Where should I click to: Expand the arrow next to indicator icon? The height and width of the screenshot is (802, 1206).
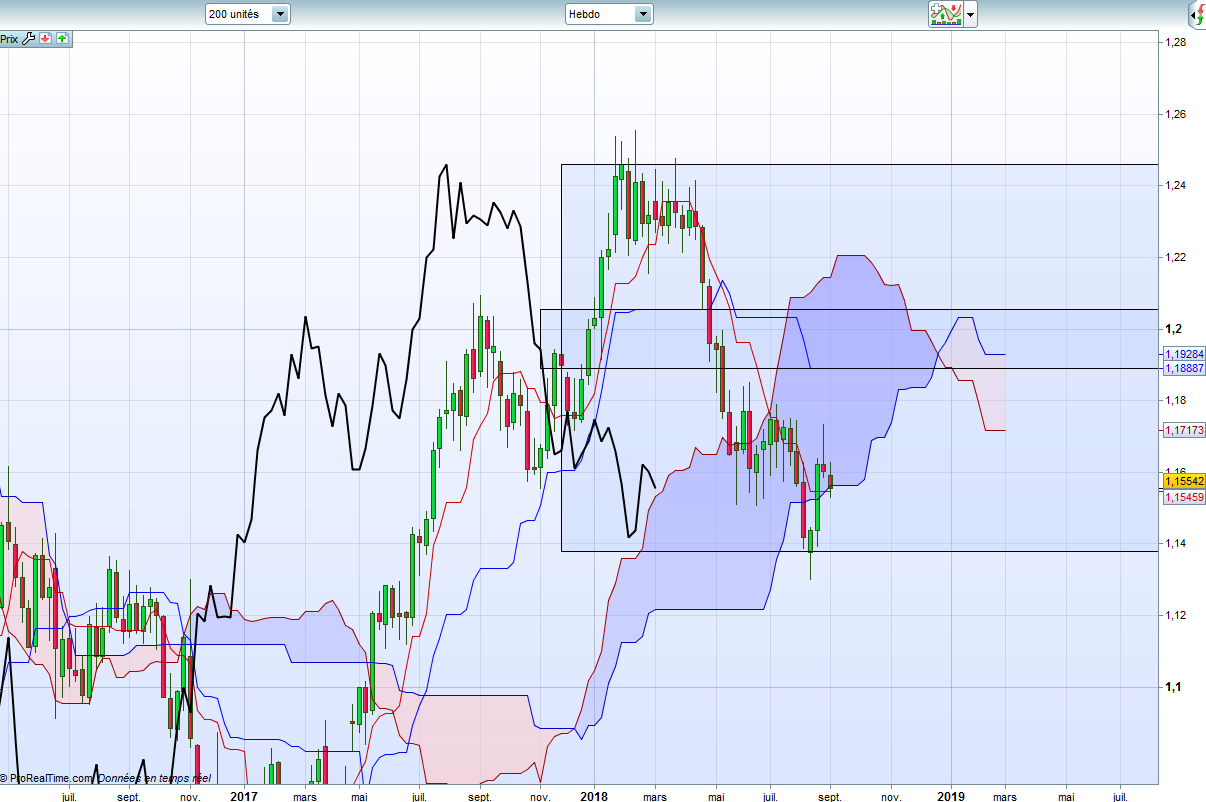tap(970, 15)
